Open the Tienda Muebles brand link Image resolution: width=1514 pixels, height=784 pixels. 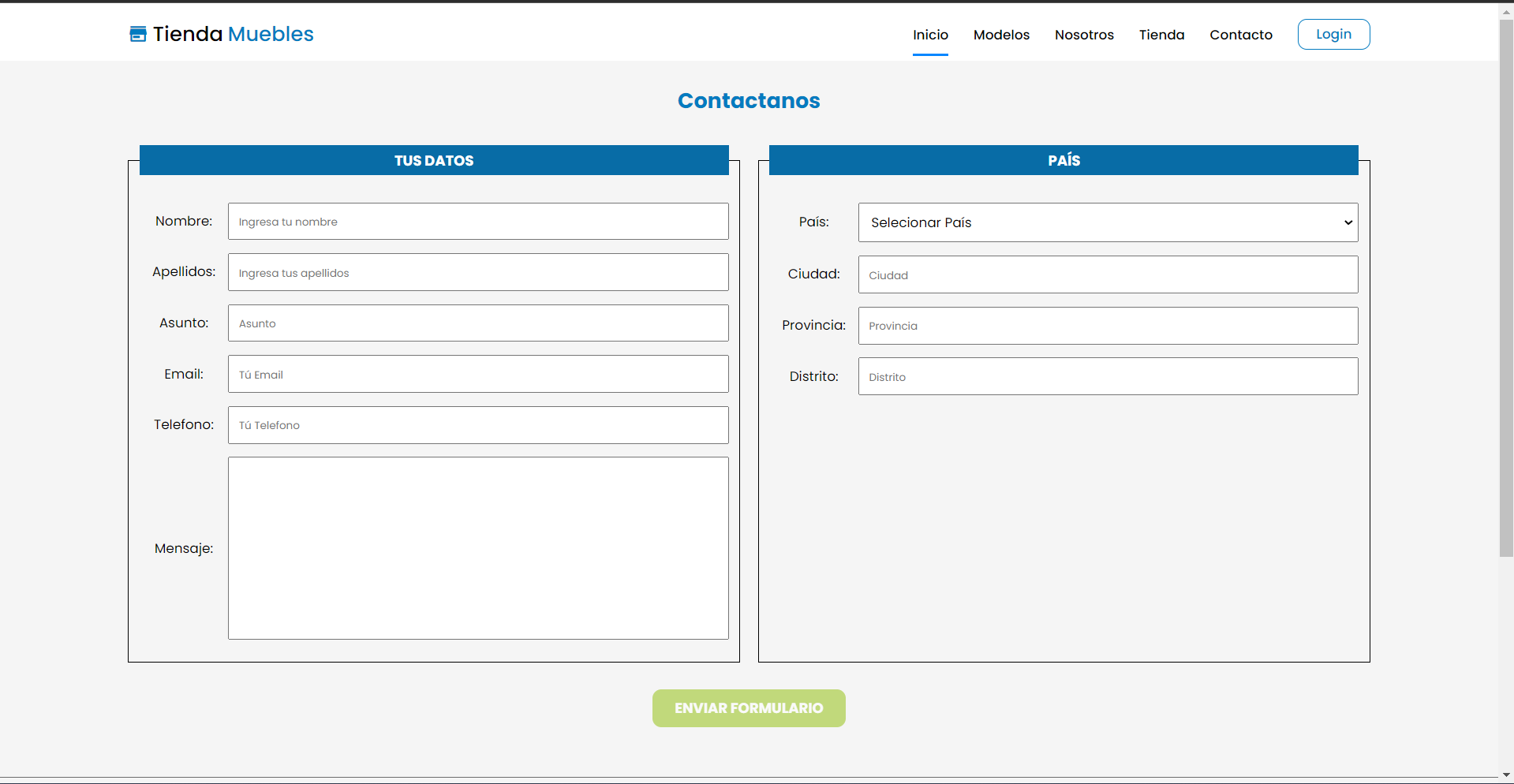(222, 34)
